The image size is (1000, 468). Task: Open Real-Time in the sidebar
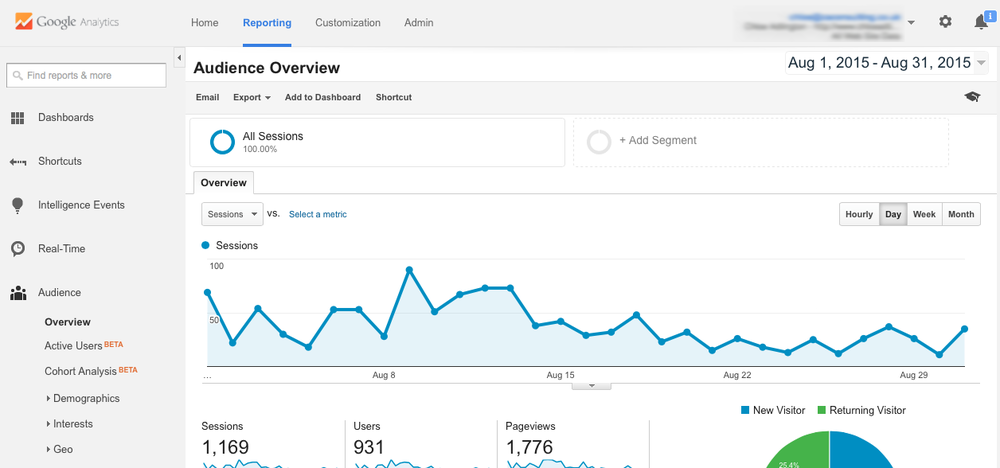pos(62,249)
